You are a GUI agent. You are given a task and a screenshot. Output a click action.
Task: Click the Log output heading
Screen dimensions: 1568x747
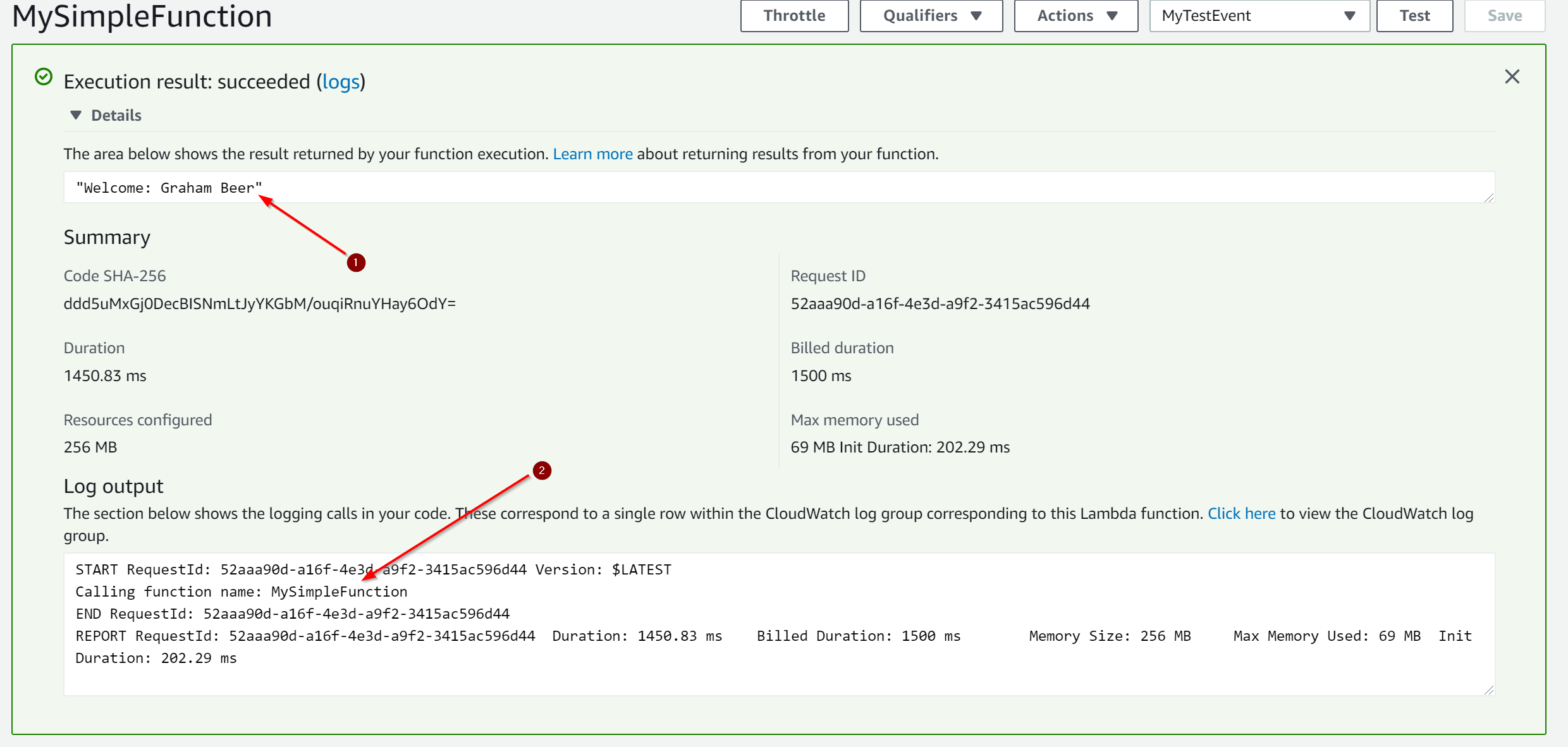coord(113,487)
